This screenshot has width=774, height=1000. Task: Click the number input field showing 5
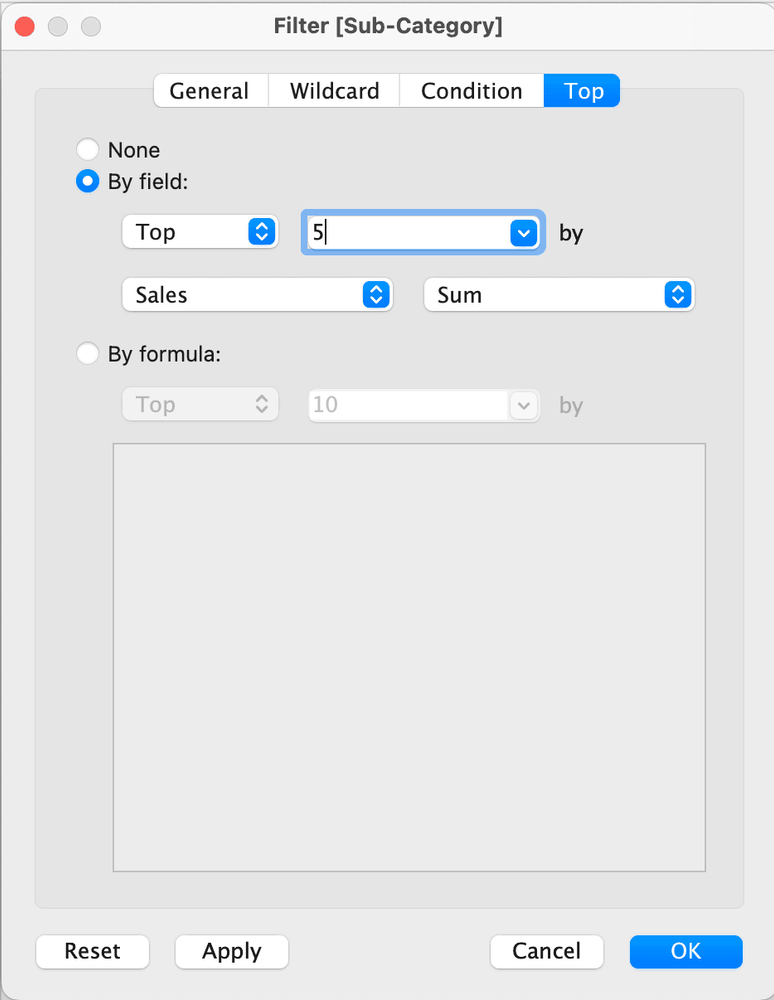405,233
